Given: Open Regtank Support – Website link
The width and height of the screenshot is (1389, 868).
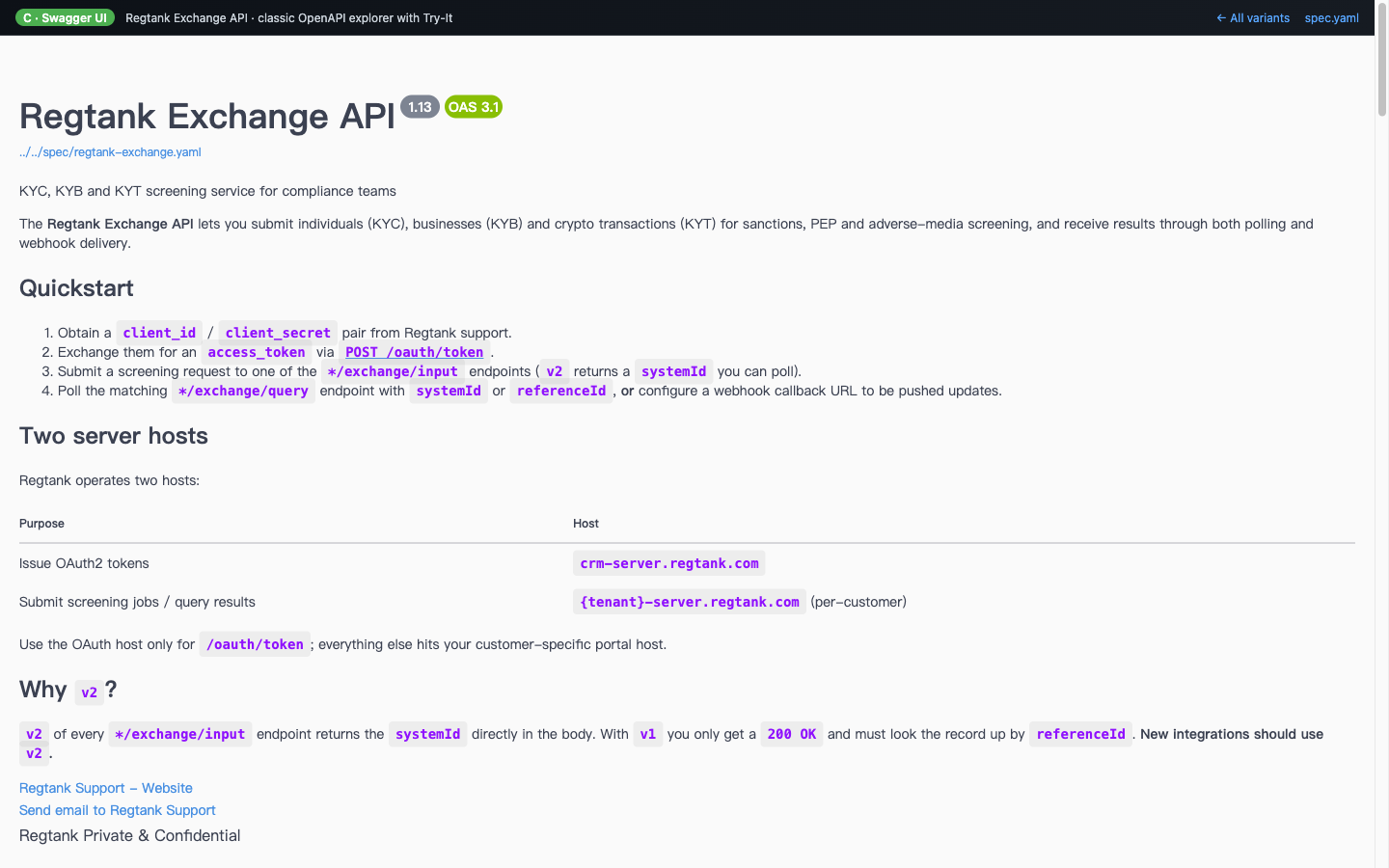Looking at the screenshot, I should coord(106,788).
